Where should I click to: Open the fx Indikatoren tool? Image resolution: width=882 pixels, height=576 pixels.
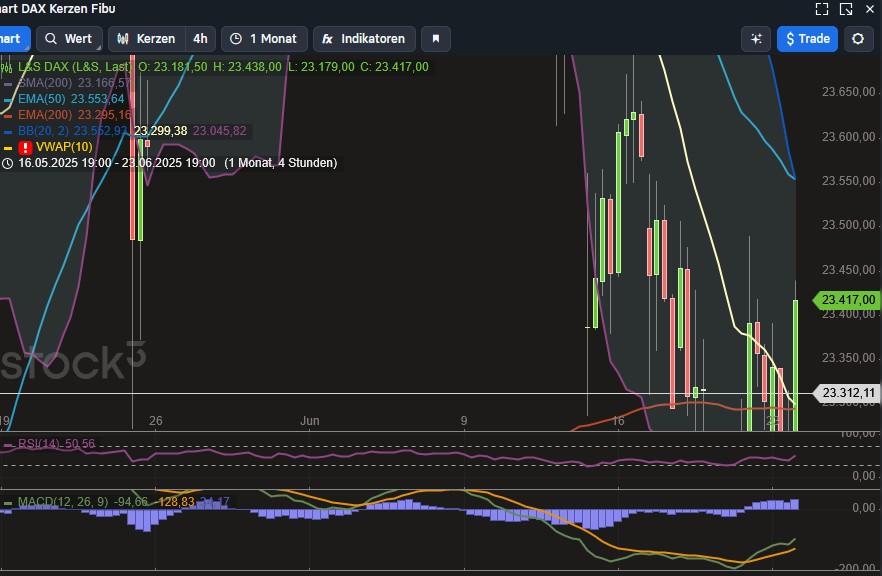pos(363,39)
